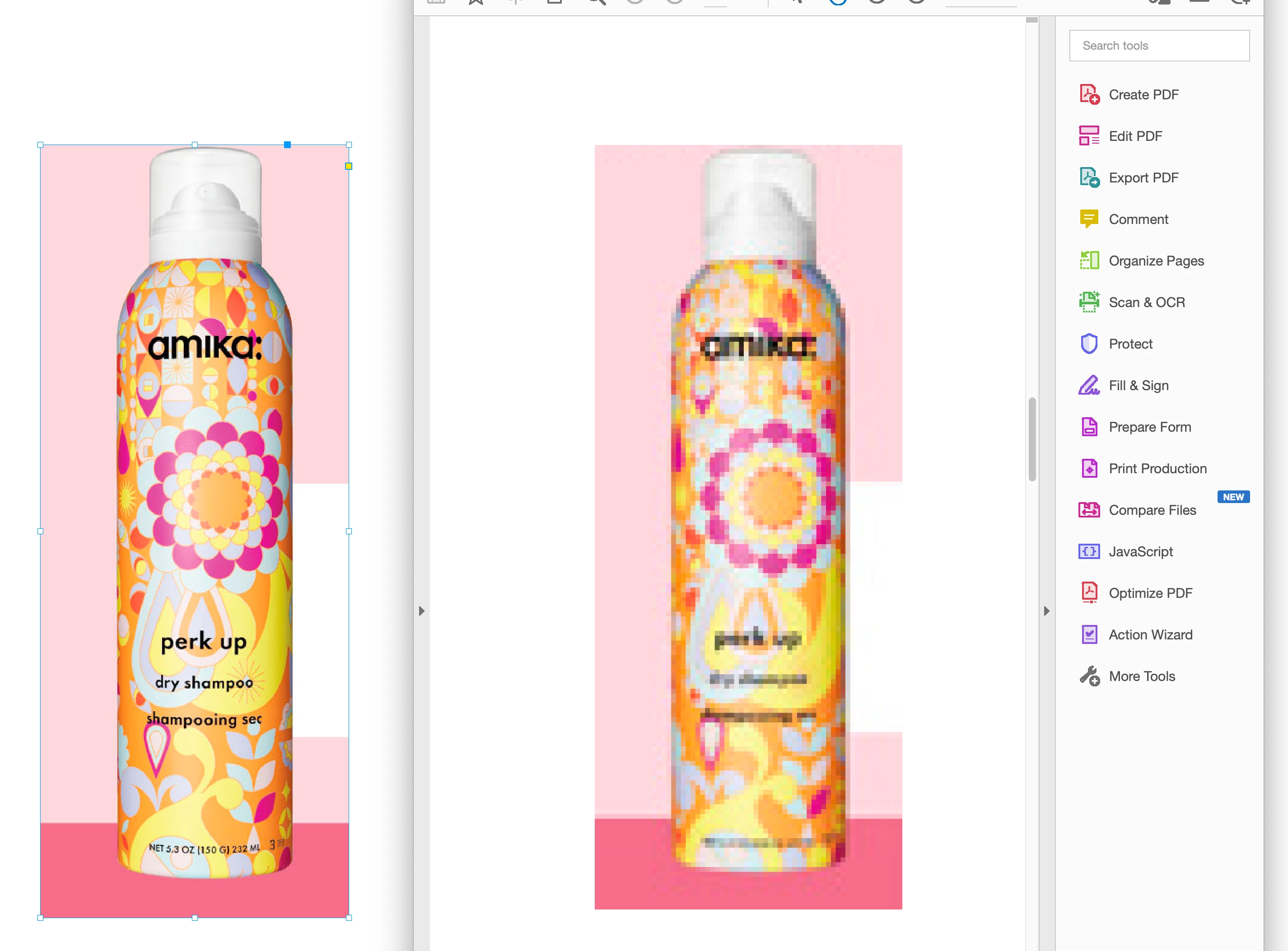This screenshot has width=1288, height=951.
Task: Expand the left navigation pane arrow
Action: click(x=421, y=611)
